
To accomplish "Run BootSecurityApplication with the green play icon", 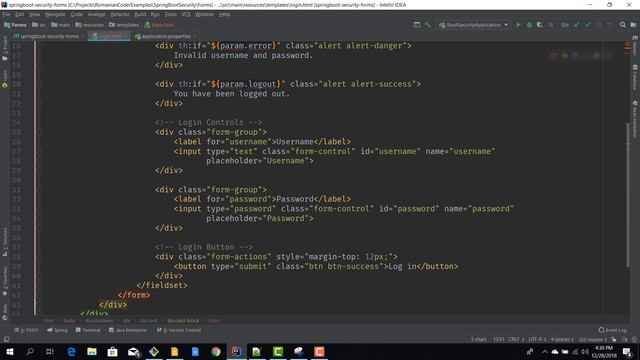I will (x=518, y=25).
